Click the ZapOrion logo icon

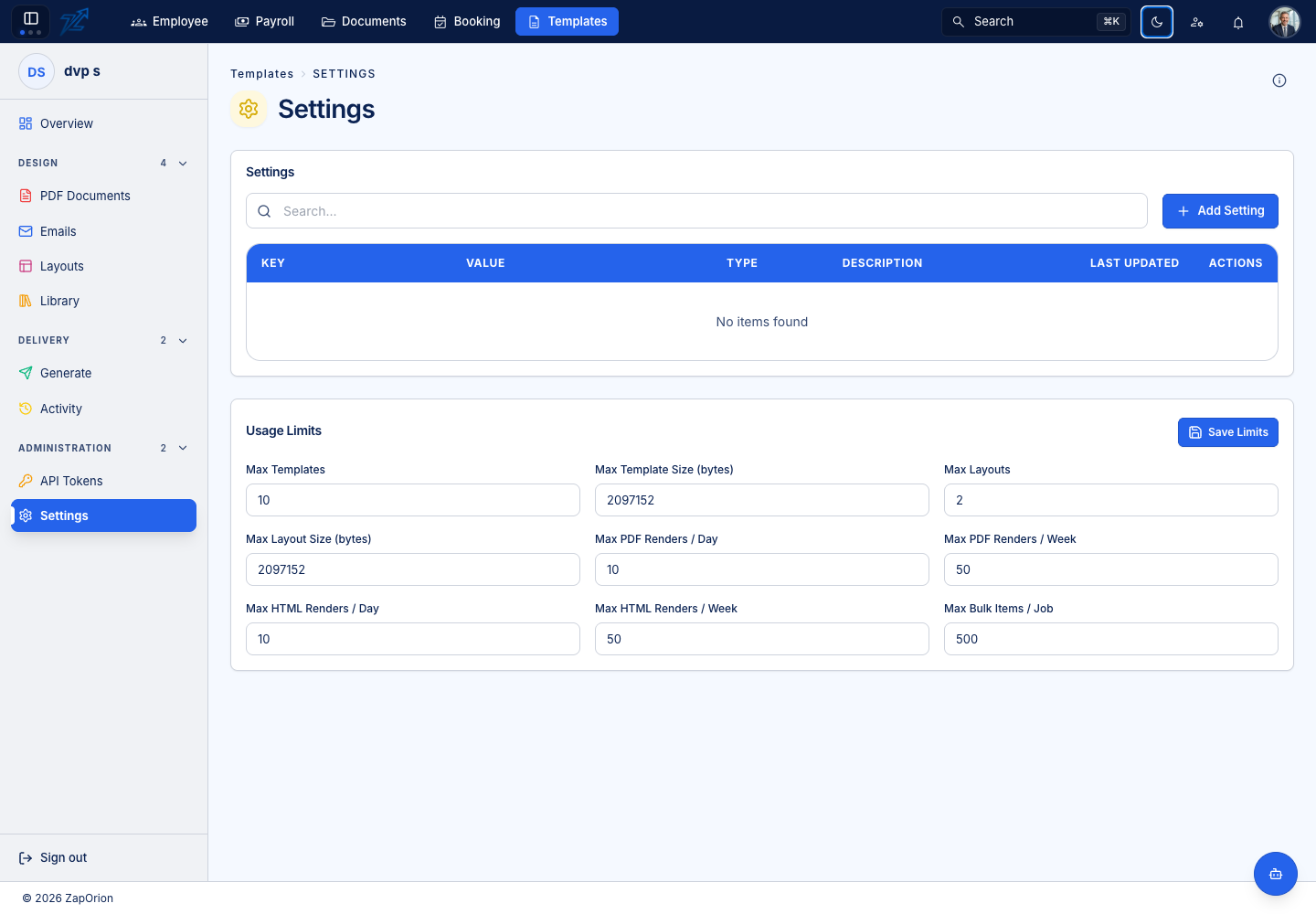[75, 21]
